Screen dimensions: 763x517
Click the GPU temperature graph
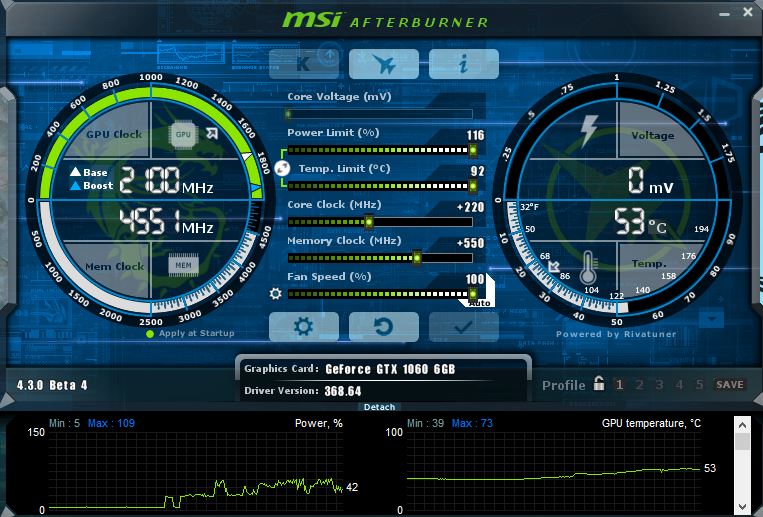pos(554,470)
